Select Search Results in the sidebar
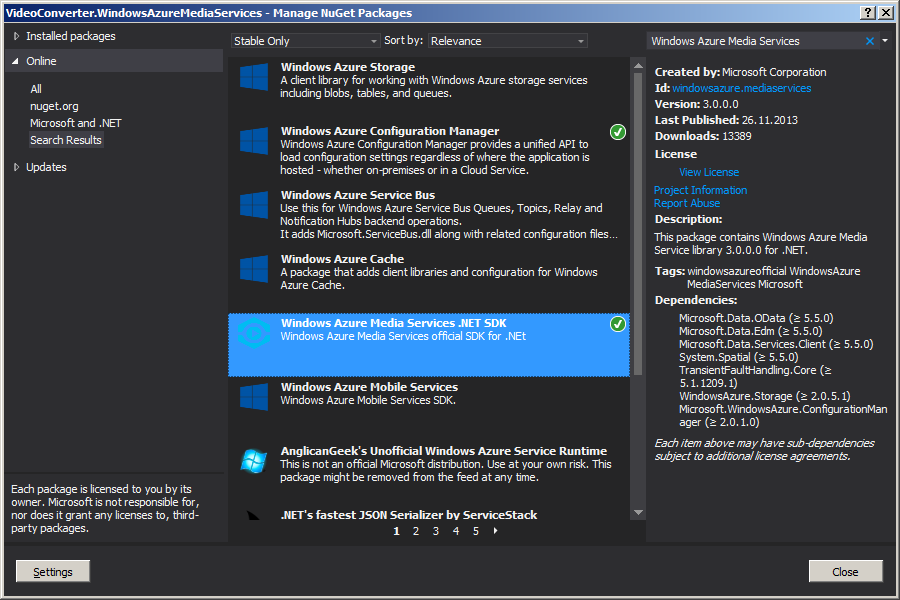The height and width of the screenshot is (600, 900). click(66, 139)
